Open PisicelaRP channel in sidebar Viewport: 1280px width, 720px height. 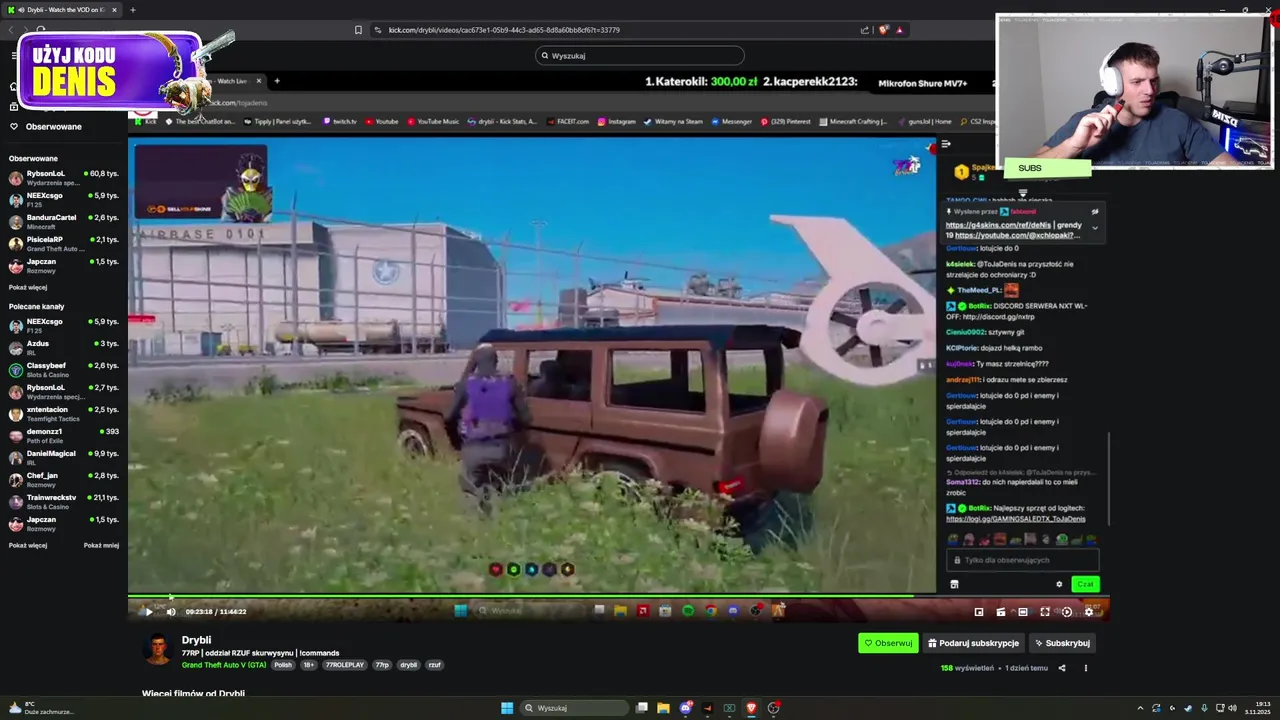click(64, 244)
